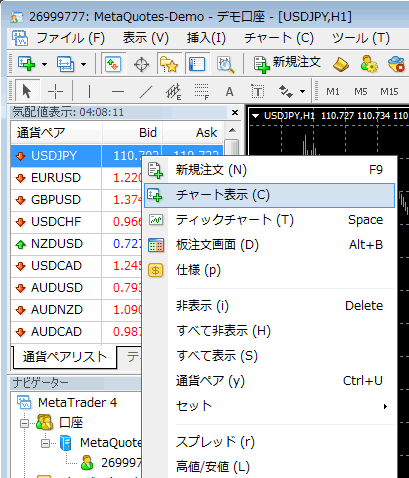Click the 新規注文 toolbar button
Screen dimensions: 409x478
tap(287, 63)
